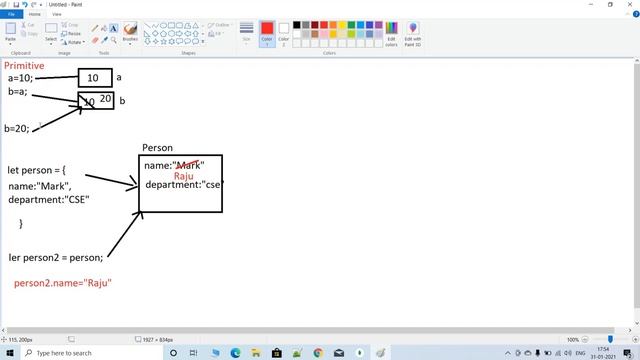Viewport: 640px width, 360px height.
Task: Open the Microsoft Store from taskbar
Action: [x=277, y=353]
